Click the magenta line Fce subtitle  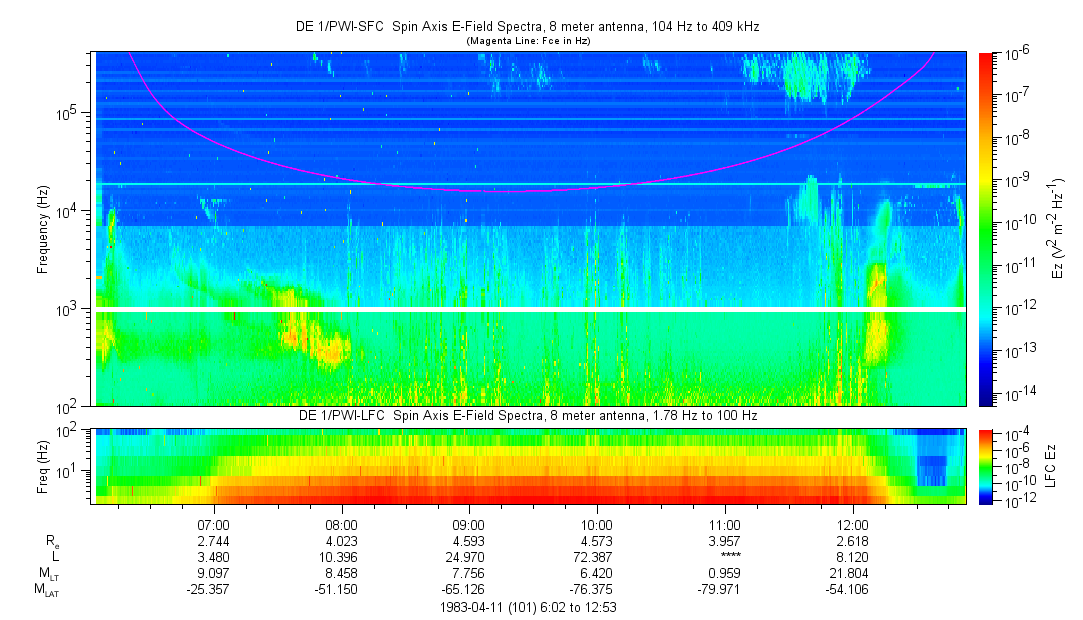coord(528,41)
